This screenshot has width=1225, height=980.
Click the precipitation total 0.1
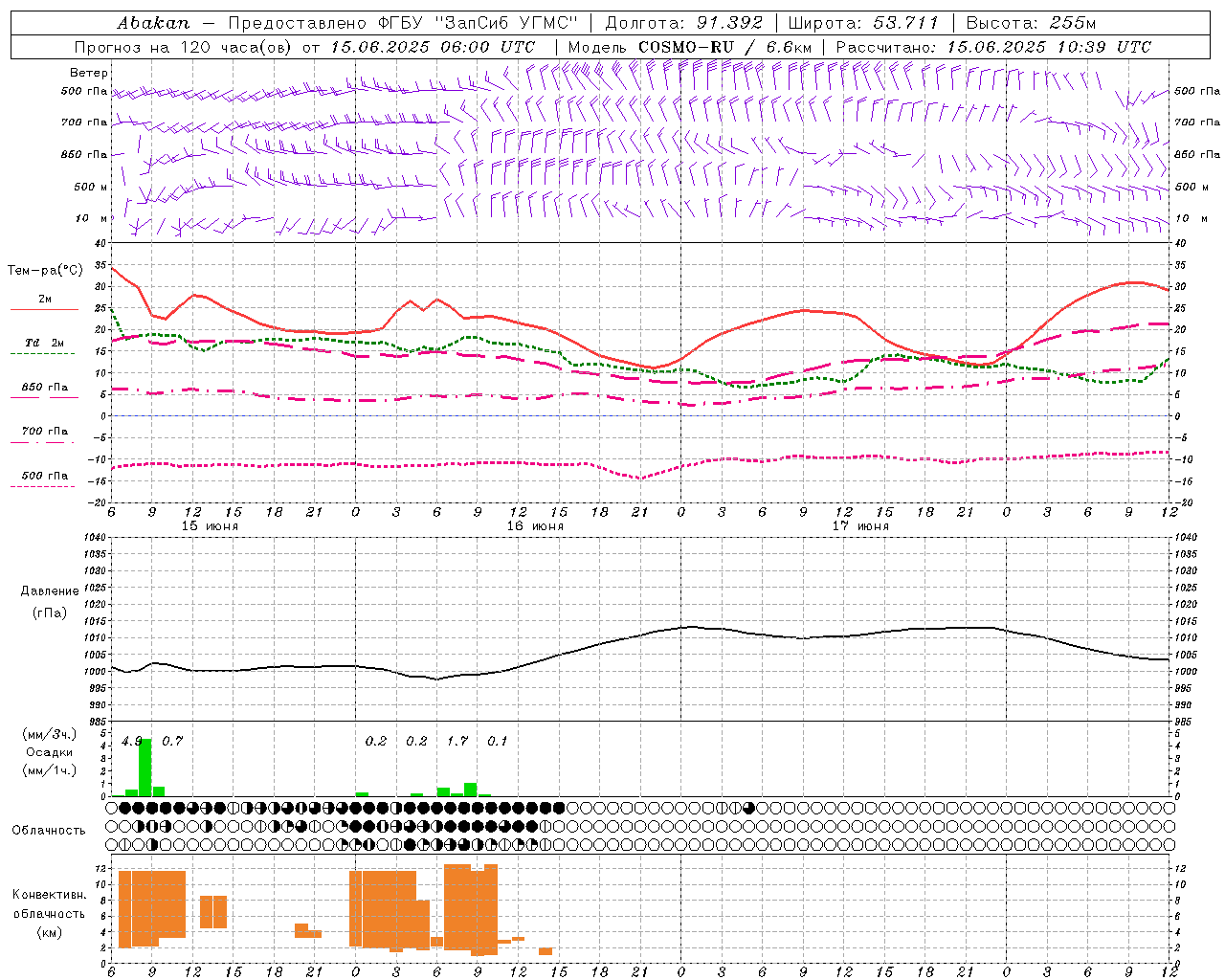(x=498, y=742)
